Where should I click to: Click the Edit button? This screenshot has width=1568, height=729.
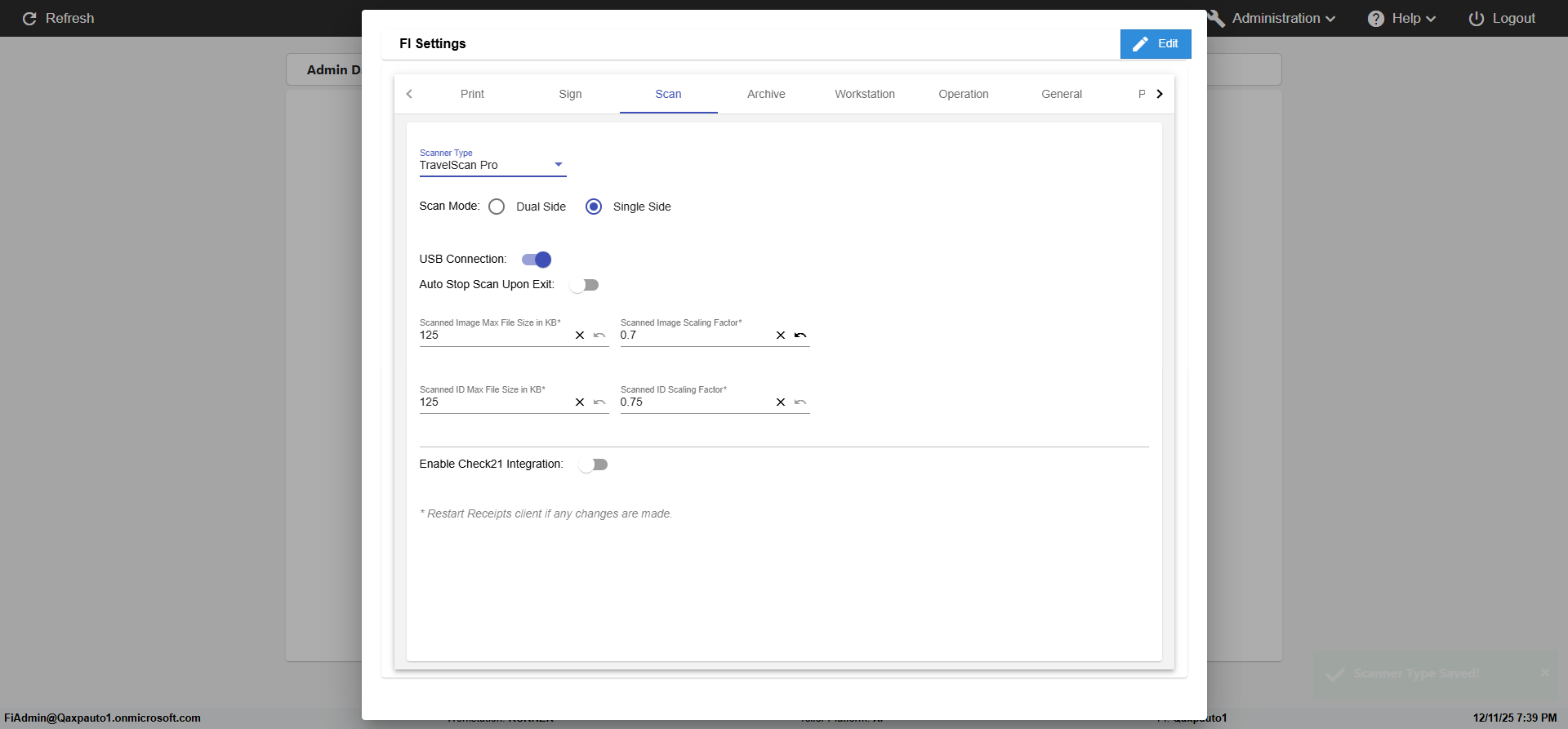[x=1156, y=44]
